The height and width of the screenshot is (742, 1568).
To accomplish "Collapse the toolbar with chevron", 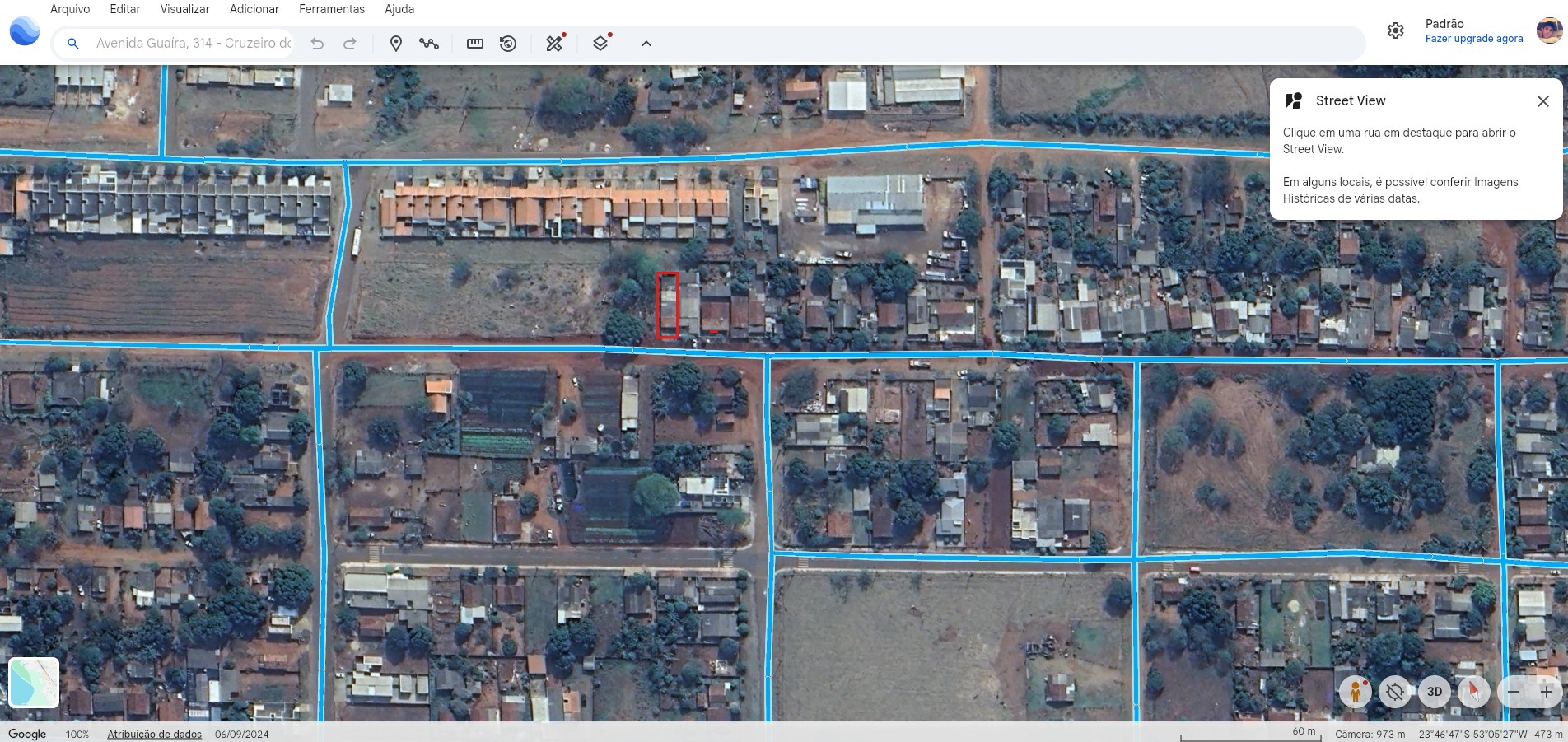I will [x=646, y=44].
